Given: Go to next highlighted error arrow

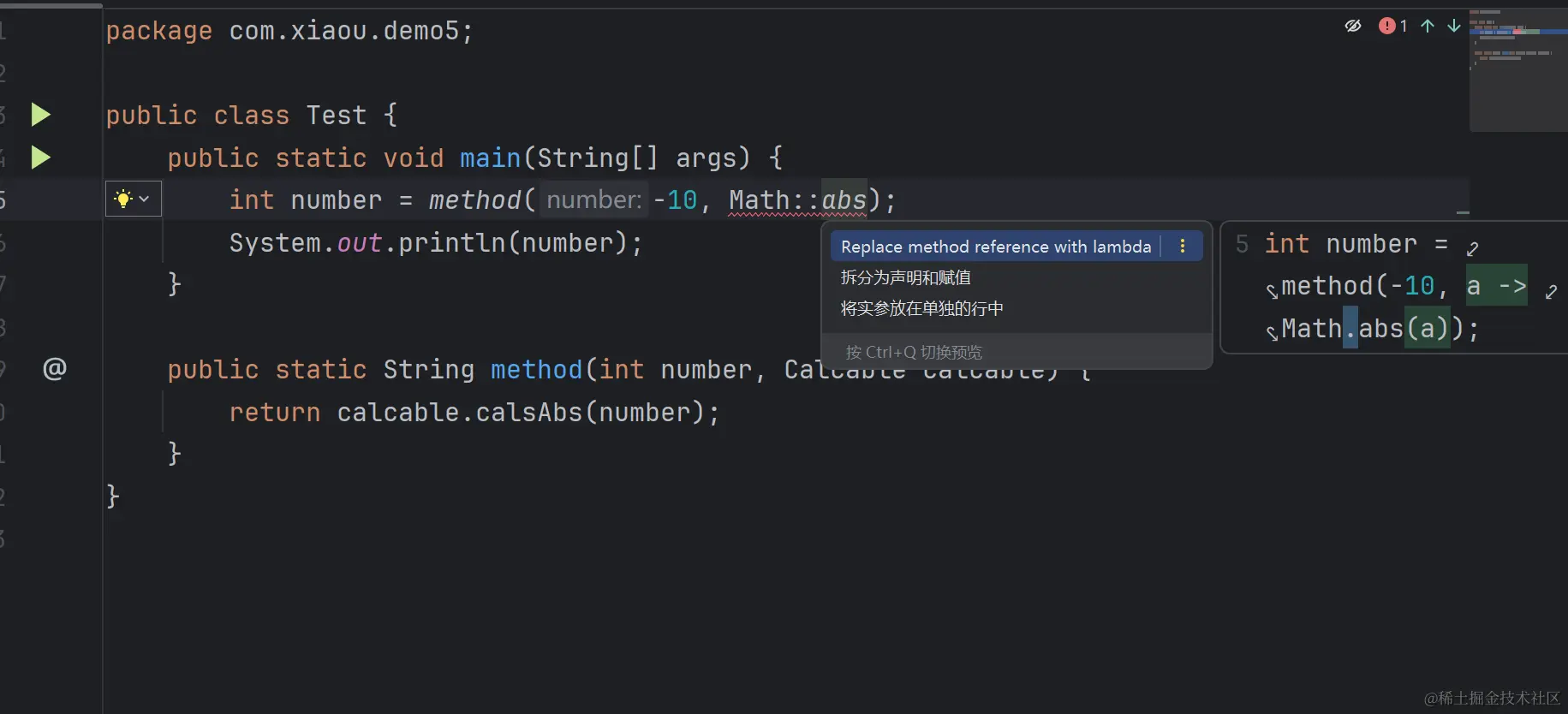Looking at the screenshot, I should [x=1454, y=26].
